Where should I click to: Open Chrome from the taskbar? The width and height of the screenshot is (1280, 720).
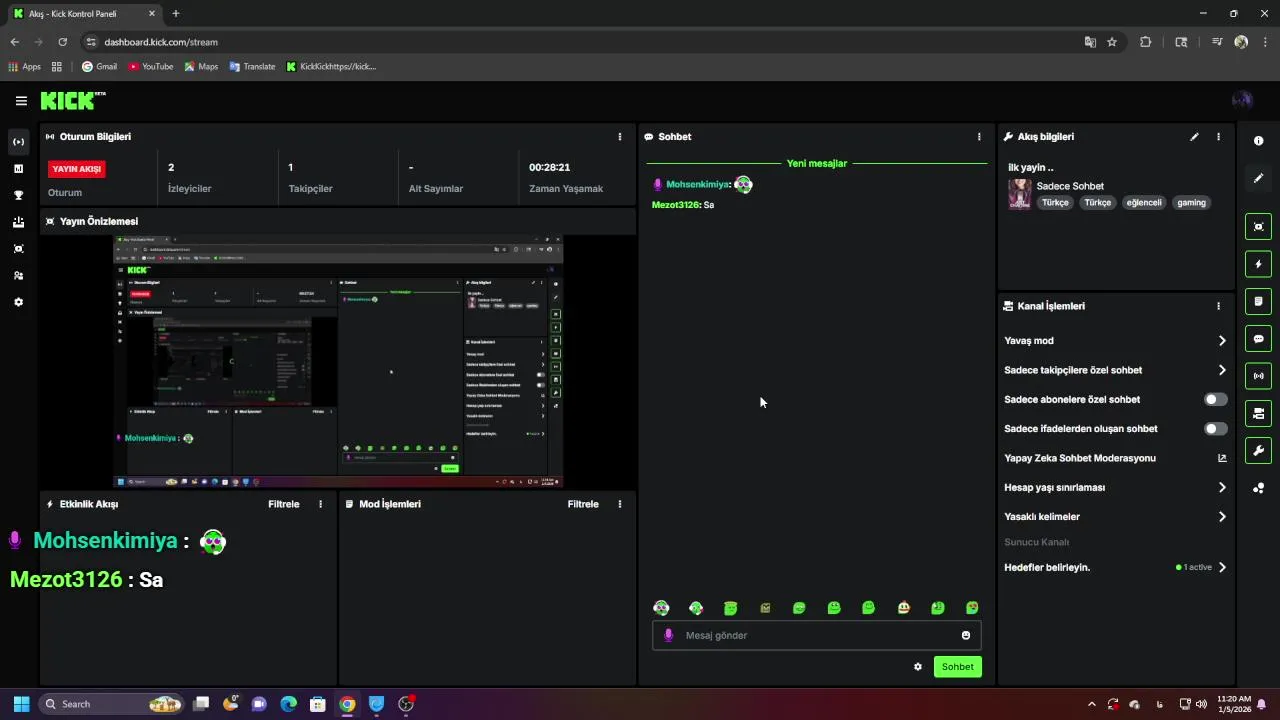coord(347,704)
